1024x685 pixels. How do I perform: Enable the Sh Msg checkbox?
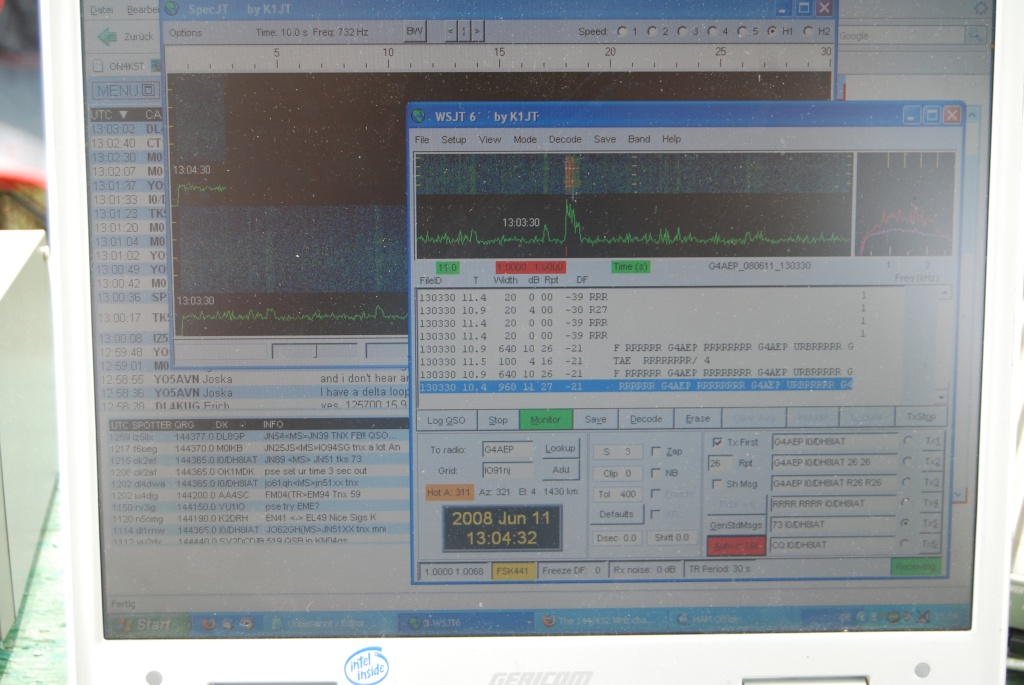pyautogui.click(x=716, y=484)
